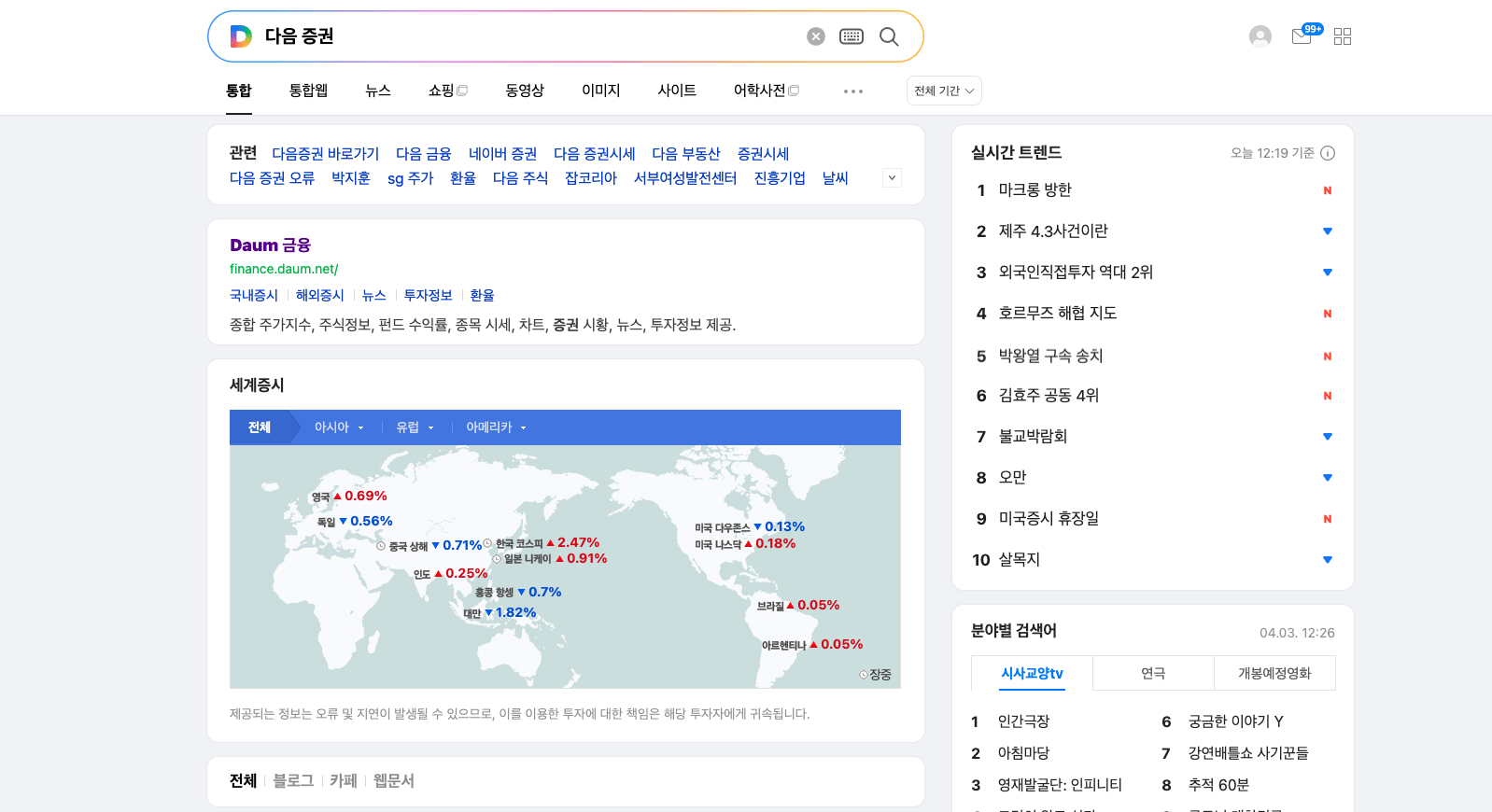The image size is (1492, 812).
Task: Expand the related searches list arrow
Action: coord(892,178)
